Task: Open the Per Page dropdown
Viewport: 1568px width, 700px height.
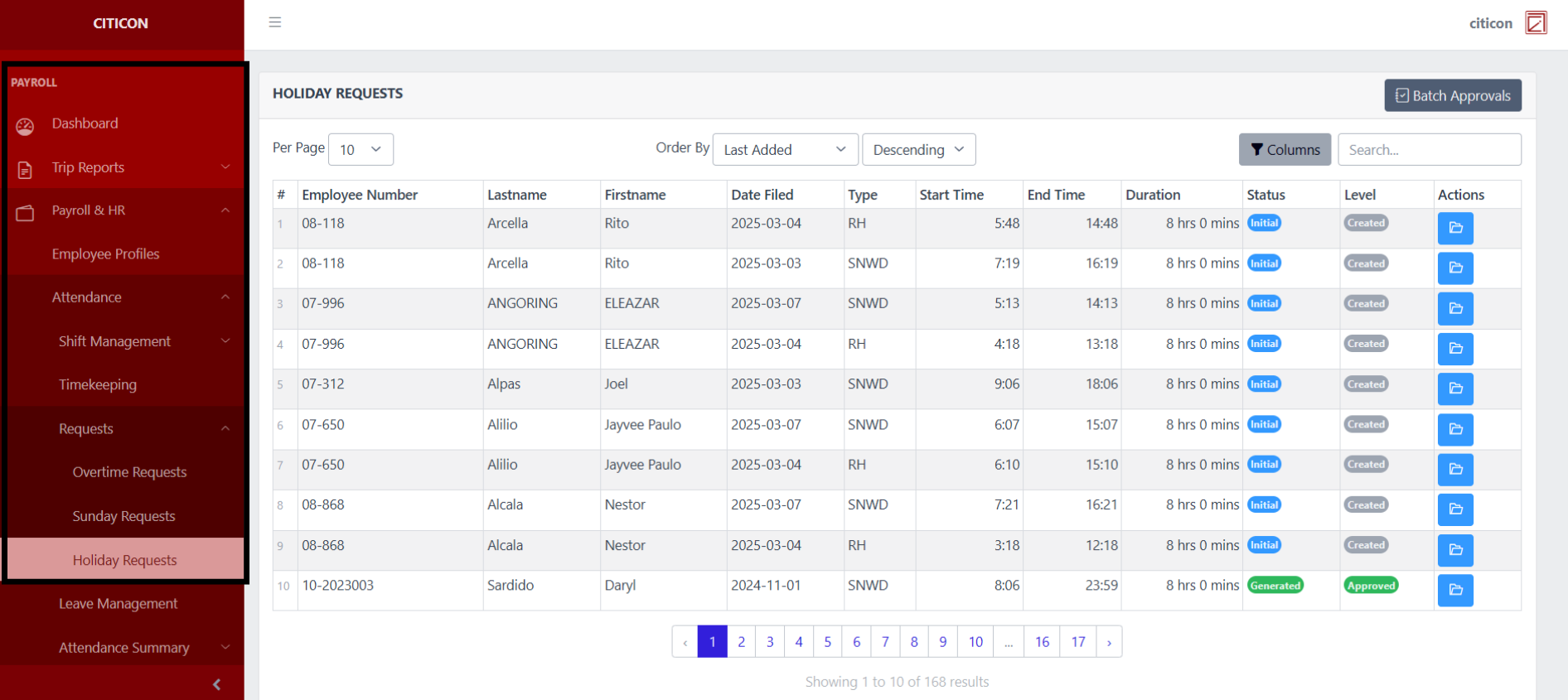Action: pyautogui.click(x=361, y=150)
